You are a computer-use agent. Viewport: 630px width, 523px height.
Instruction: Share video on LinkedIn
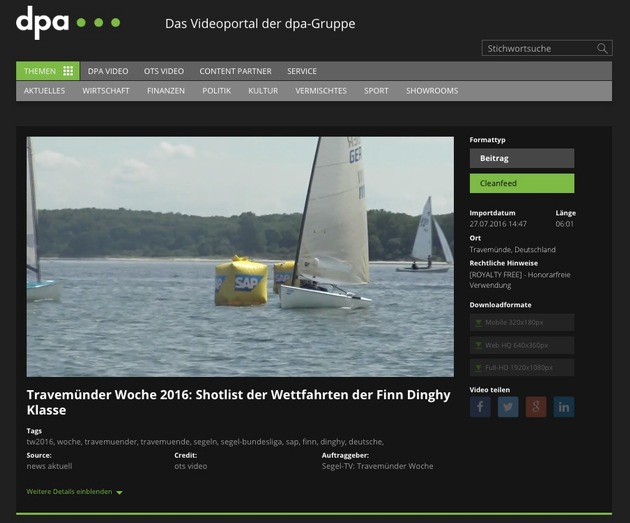[x=564, y=407]
